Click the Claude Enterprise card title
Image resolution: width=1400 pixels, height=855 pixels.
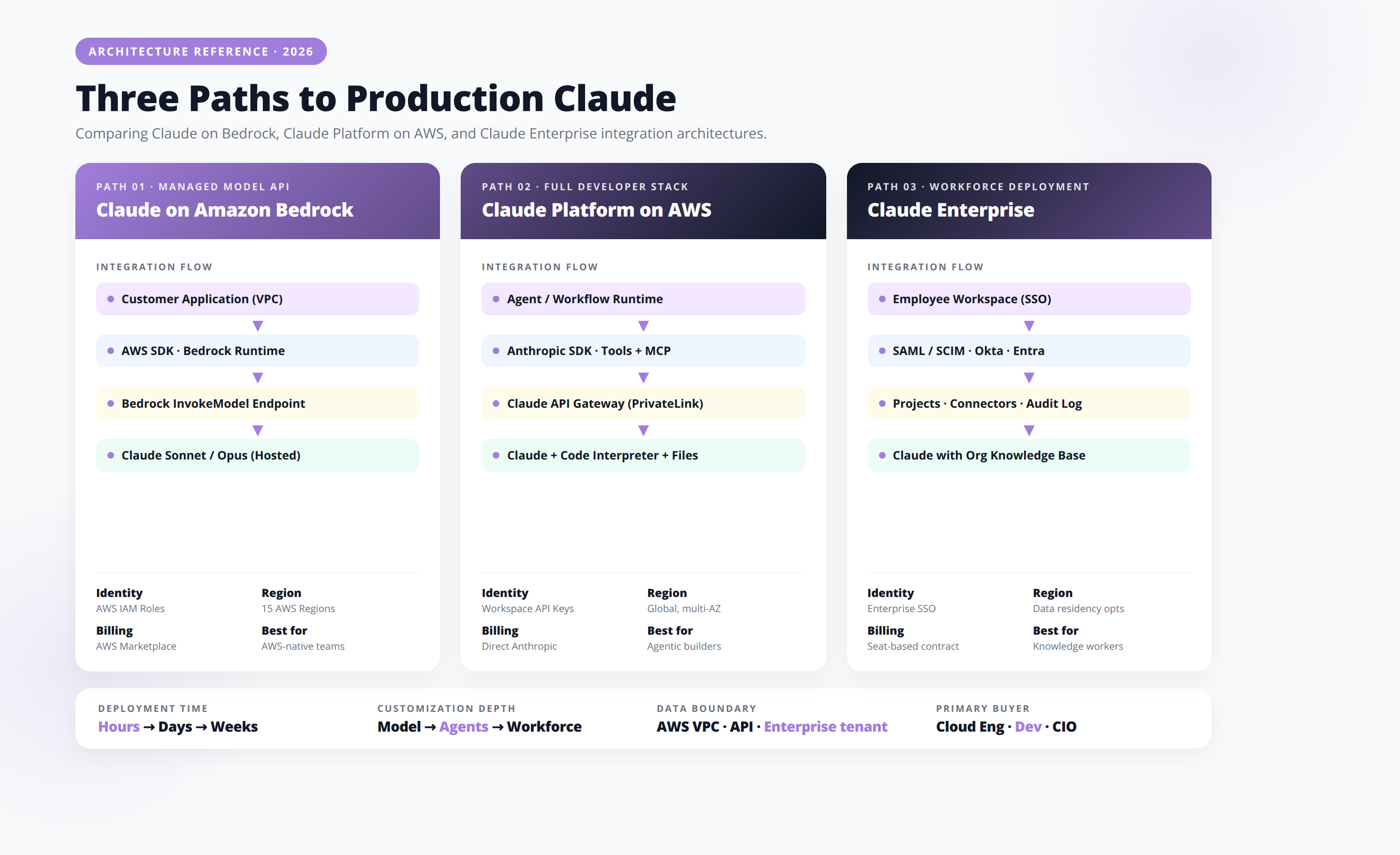[x=951, y=210]
